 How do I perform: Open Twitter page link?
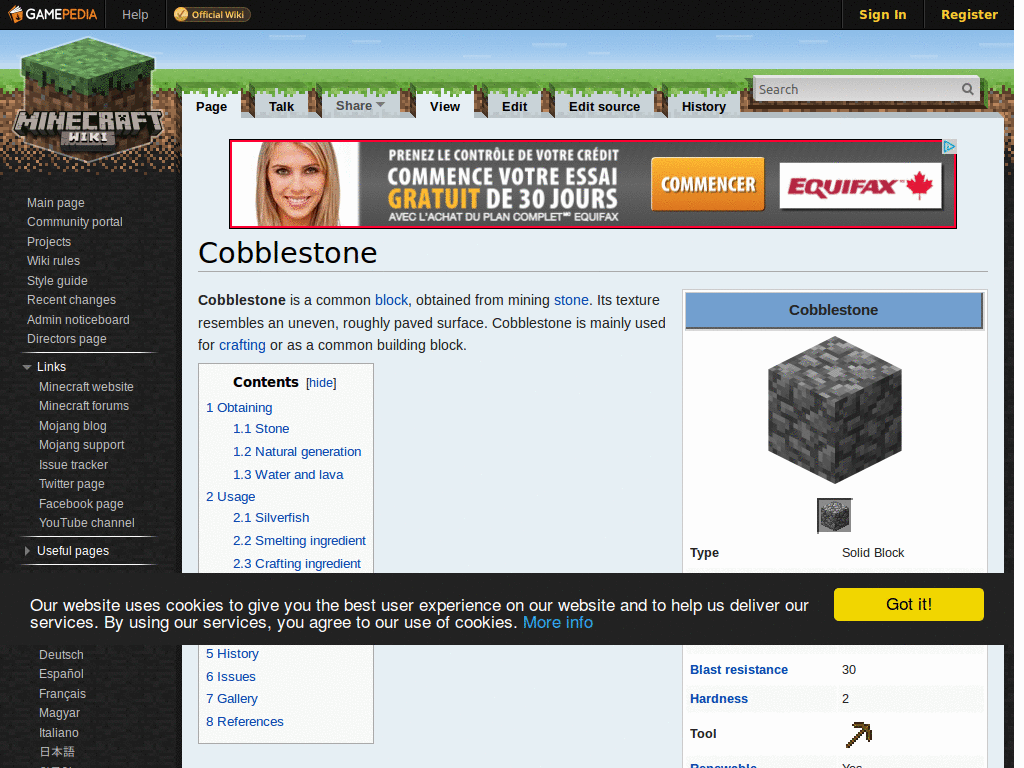point(72,484)
